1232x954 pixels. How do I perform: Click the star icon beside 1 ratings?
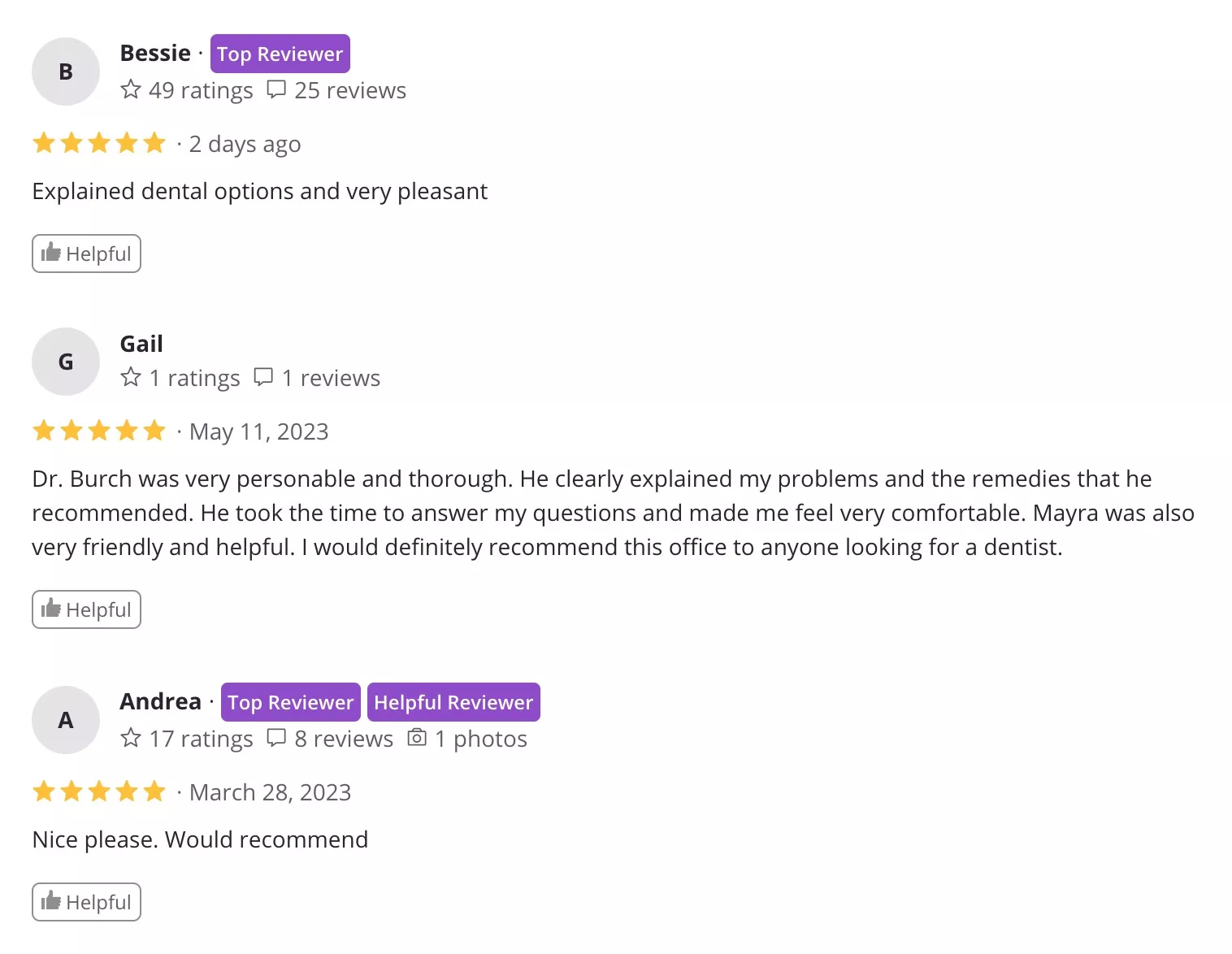coord(131,377)
